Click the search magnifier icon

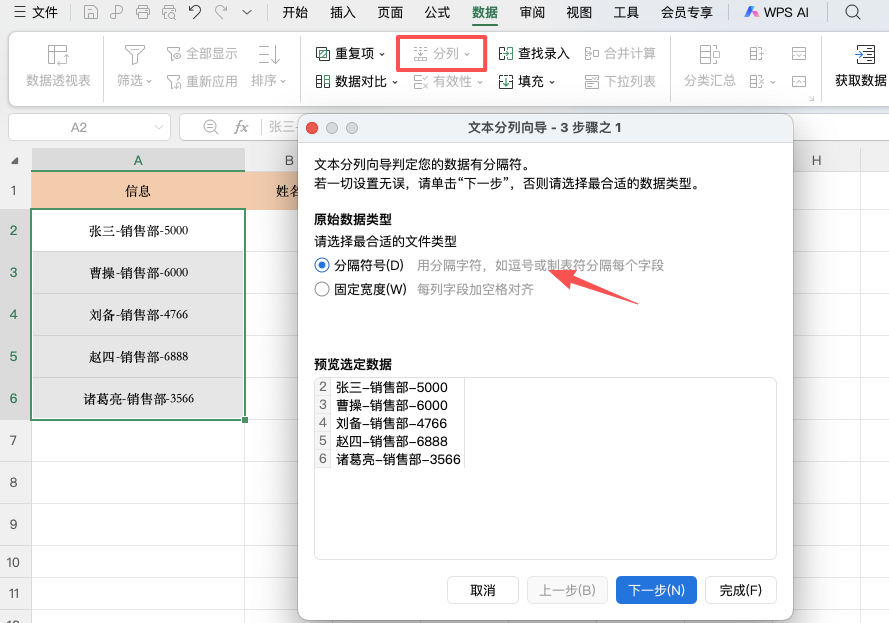(x=853, y=12)
